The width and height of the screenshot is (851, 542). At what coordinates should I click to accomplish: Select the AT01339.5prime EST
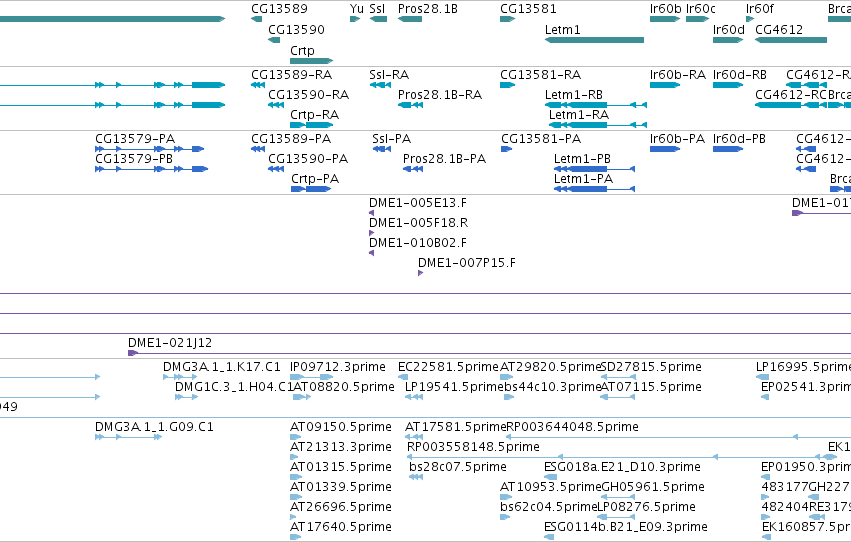[x=296, y=496]
